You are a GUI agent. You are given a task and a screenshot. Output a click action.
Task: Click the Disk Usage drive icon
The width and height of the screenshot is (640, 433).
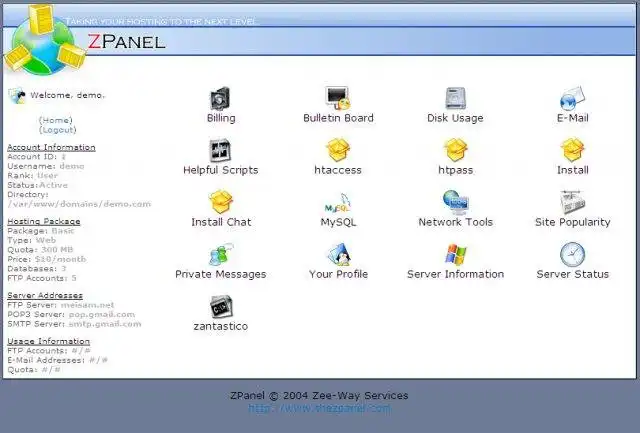tap(456, 98)
